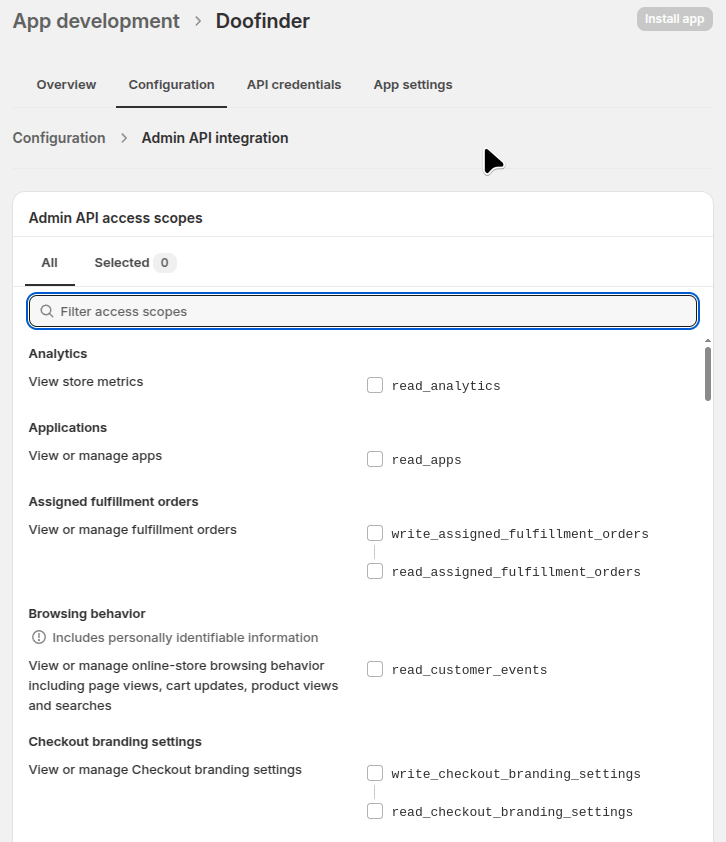Show All access scopes tab

point(49,263)
